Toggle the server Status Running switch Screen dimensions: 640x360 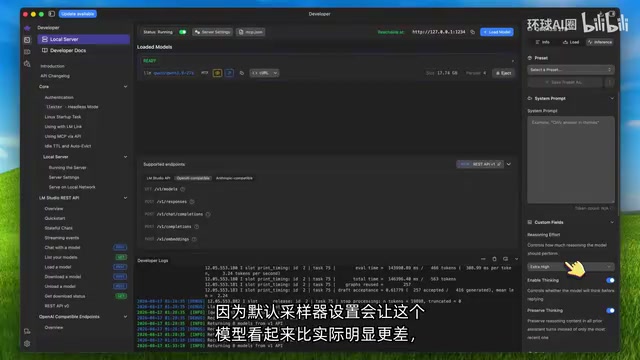point(182,32)
